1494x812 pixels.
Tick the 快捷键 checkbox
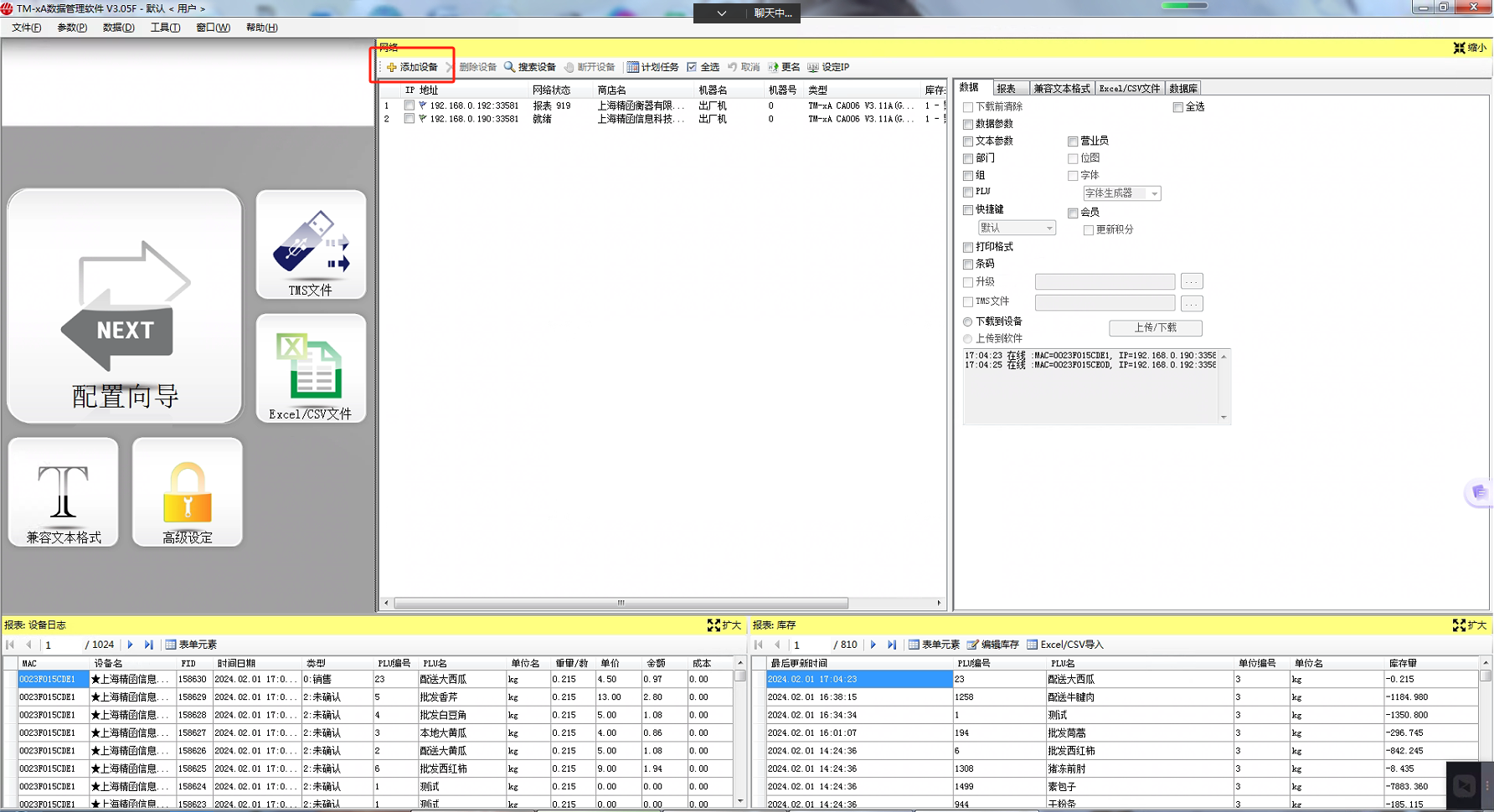pos(968,210)
